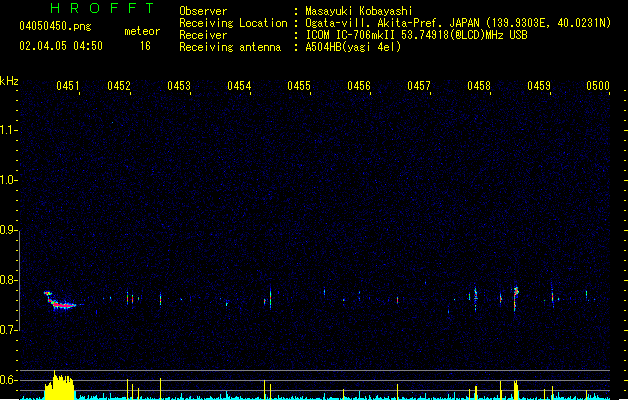Click the HROFFT title text
This screenshot has width=629, height=400.
tap(102, 8)
